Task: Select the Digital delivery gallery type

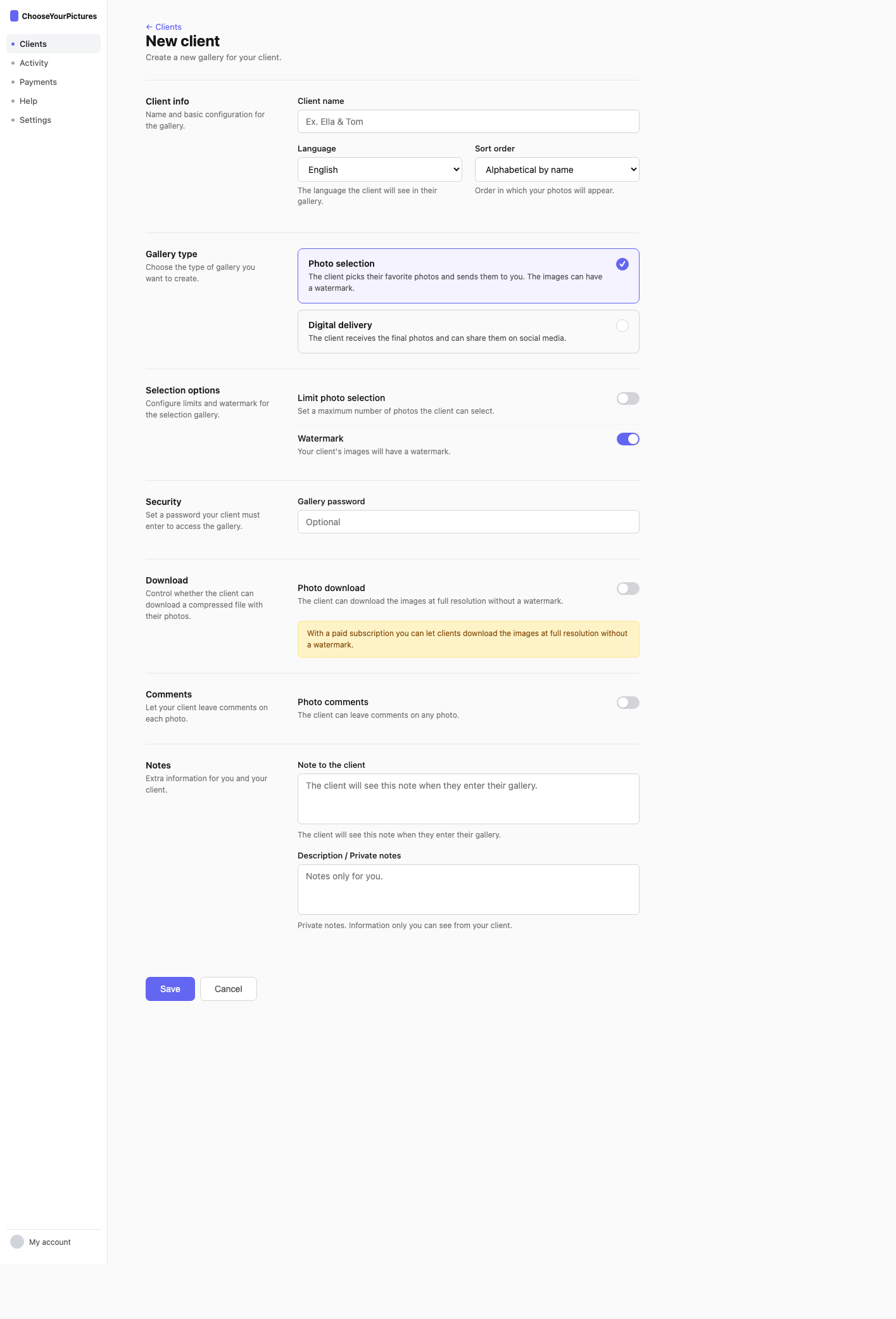Action: (468, 331)
